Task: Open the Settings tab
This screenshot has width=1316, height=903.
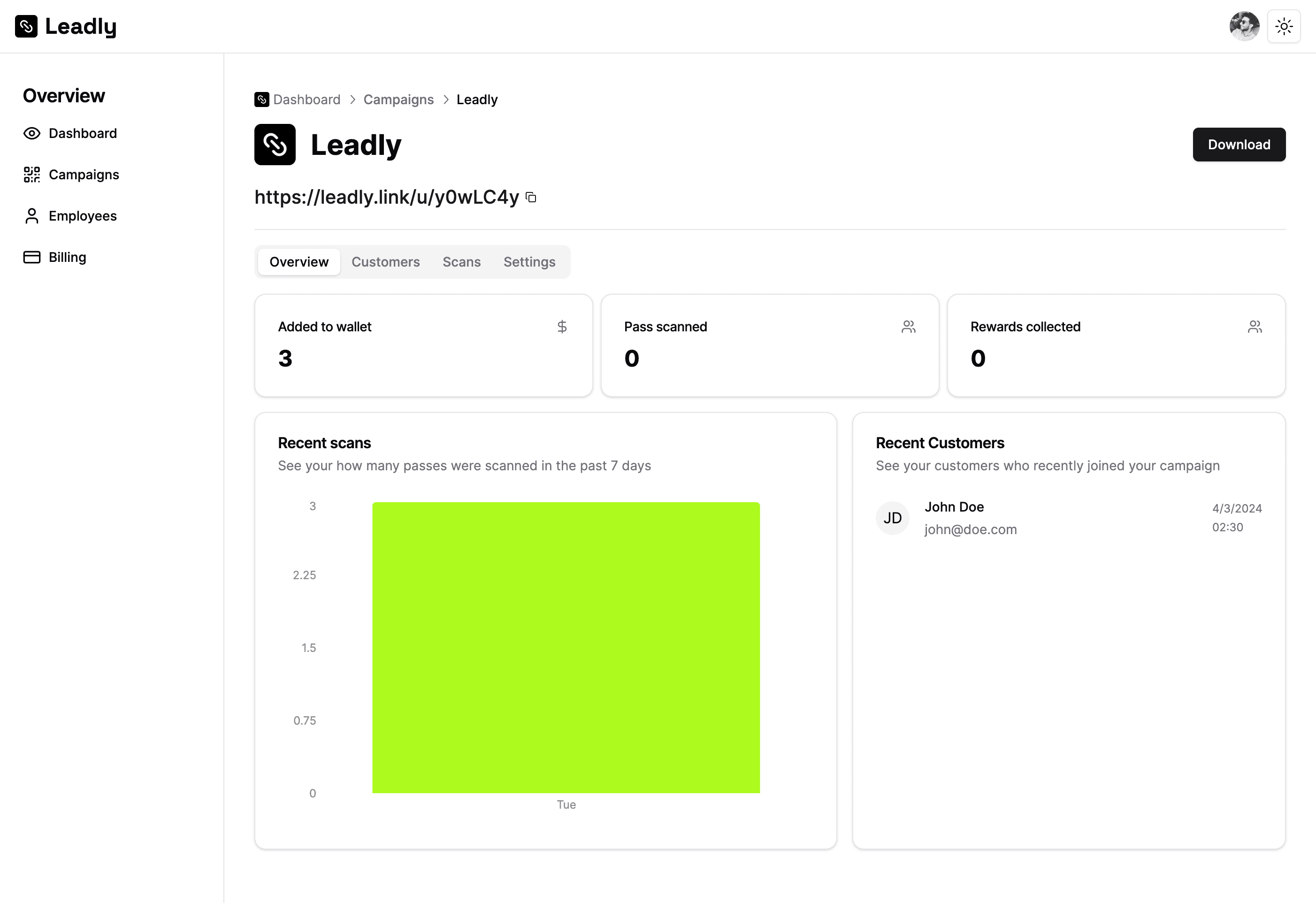Action: (530, 262)
